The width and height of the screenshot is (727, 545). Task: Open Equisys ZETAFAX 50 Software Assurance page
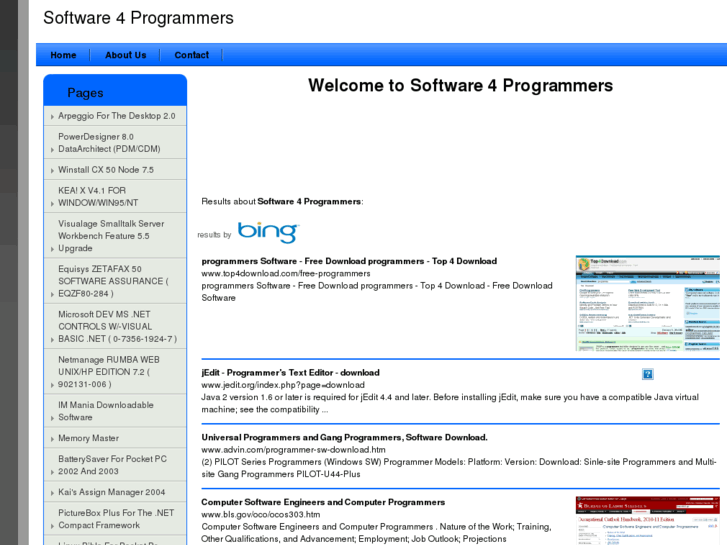pos(114,281)
